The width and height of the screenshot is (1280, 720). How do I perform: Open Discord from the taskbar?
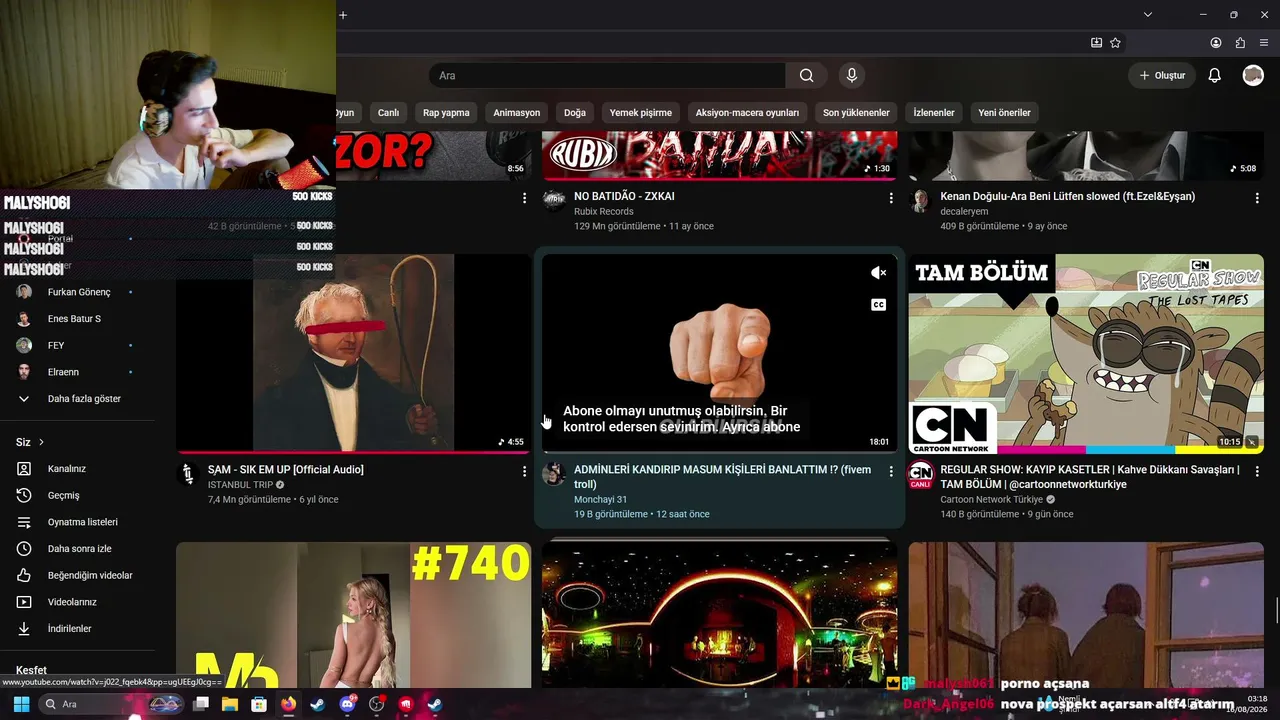[x=347, y=704]
